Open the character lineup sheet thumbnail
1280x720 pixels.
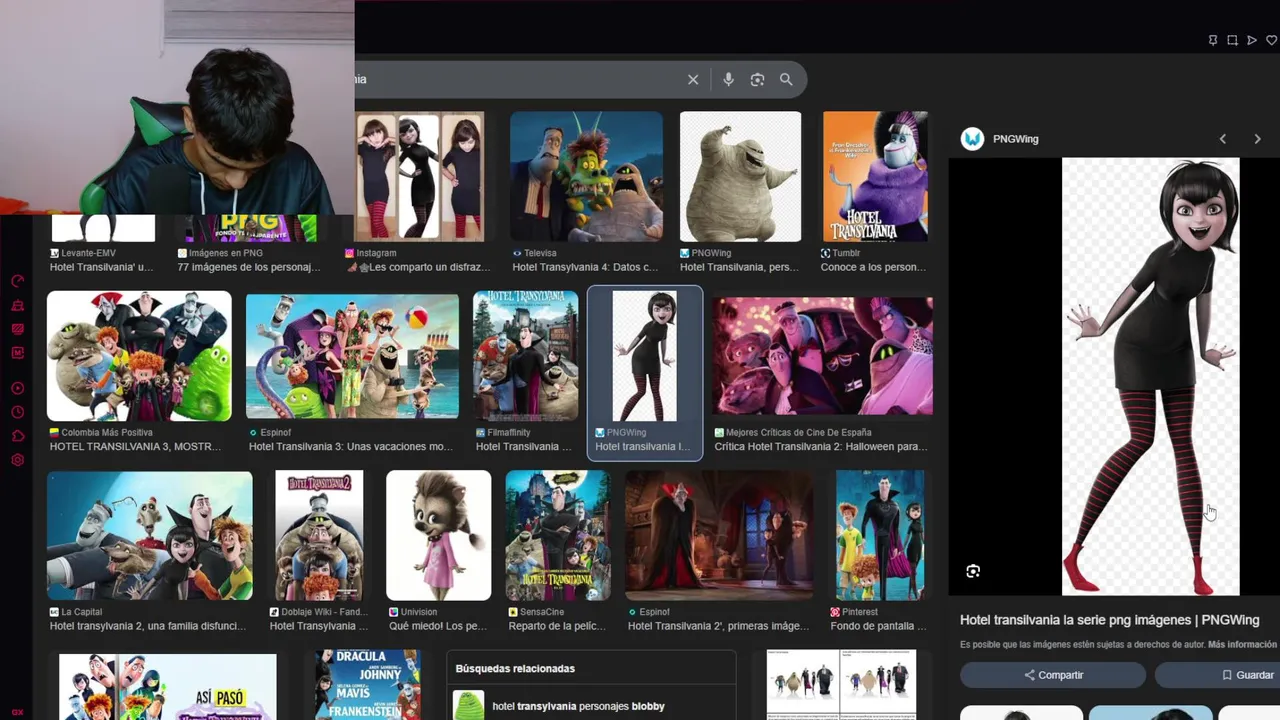[x=841, y=685]
